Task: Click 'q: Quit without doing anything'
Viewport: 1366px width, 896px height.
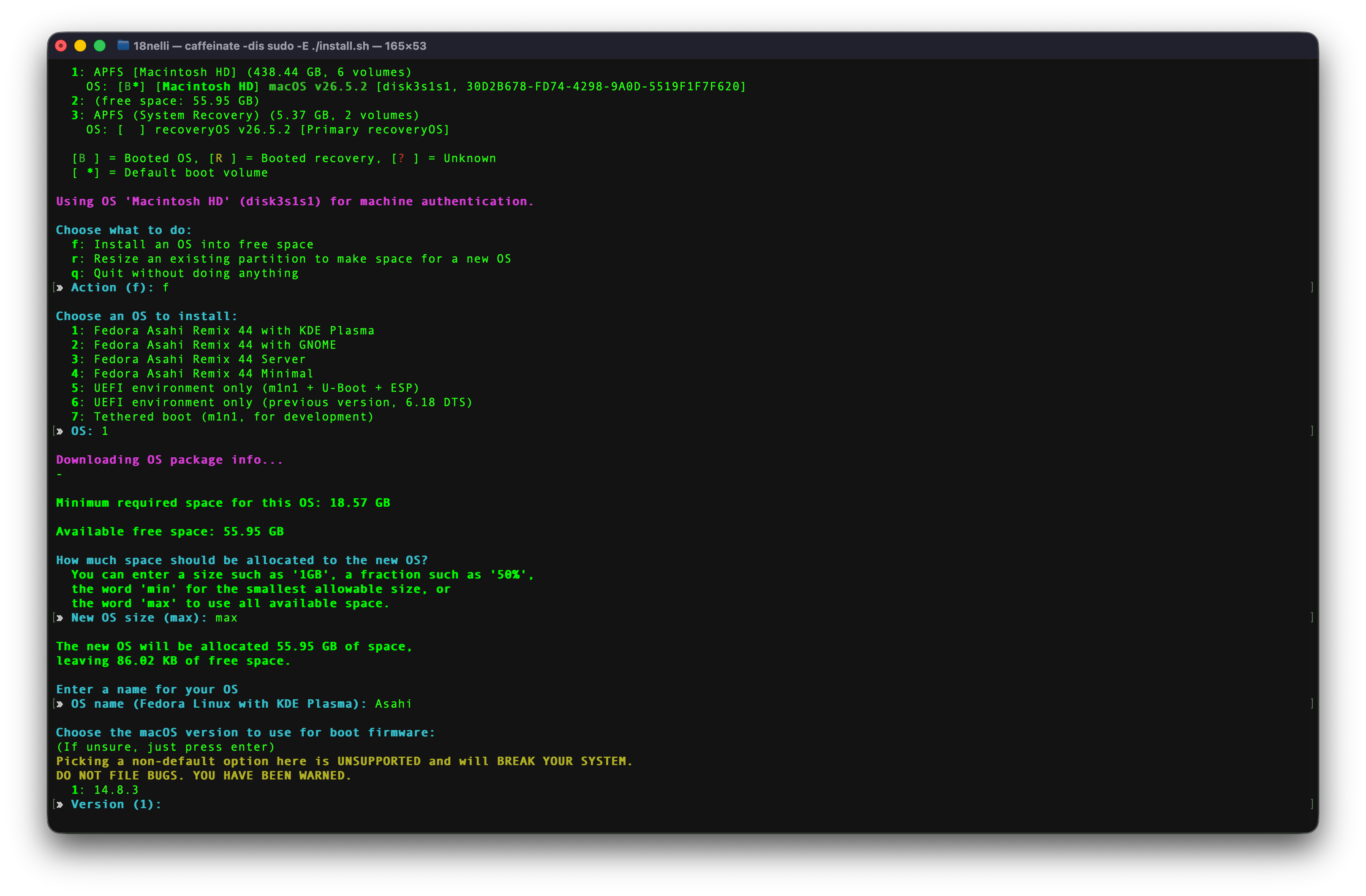Action: pos(185,273)
